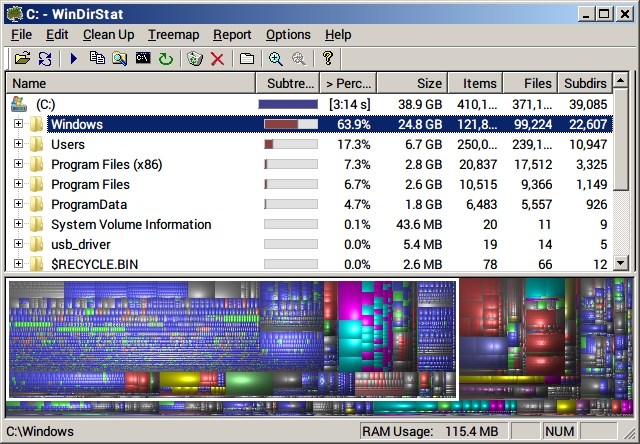Expand the ProgramData folder node

coord(18,204)
